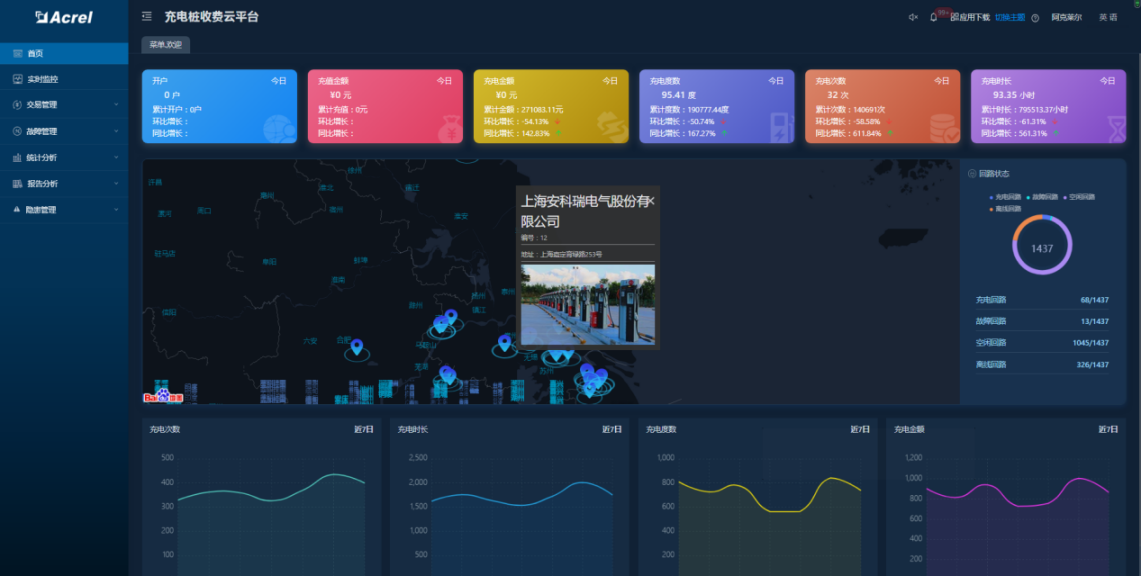This screenshot has height=576, width=1141.
Task: Click the muted speaker icon
Action: [x=912, y=17]
